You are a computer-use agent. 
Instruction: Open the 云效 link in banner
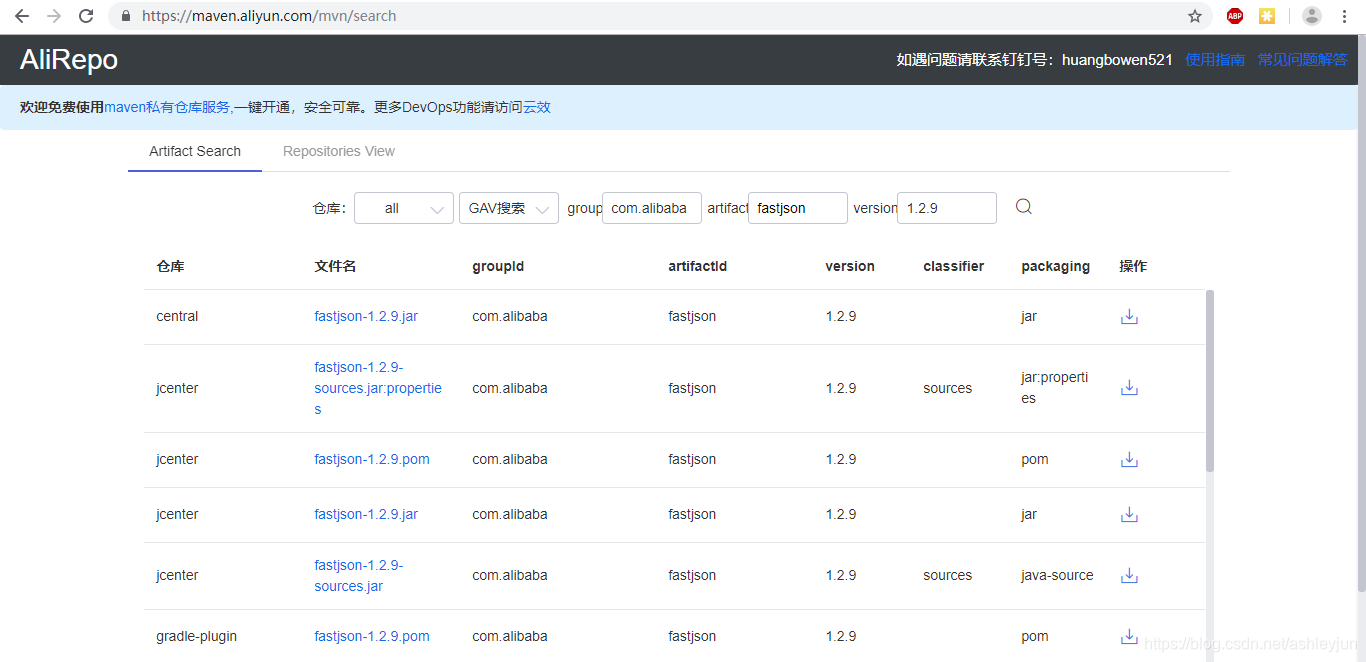click(x=537, y=107)
